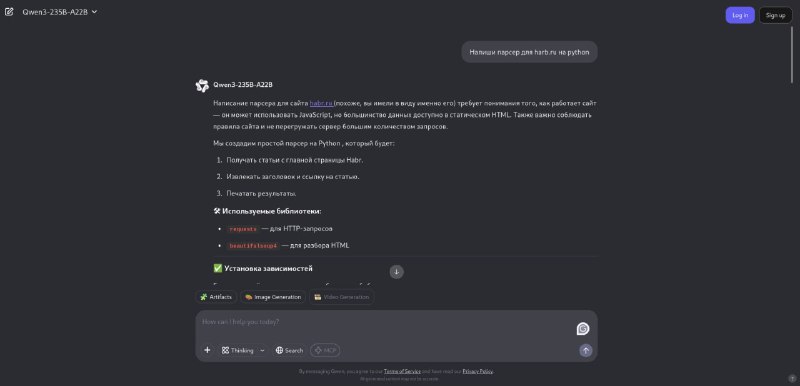Toggle the Thinking mode button
This screenshot has width=800, height=386.
[238, 350]
